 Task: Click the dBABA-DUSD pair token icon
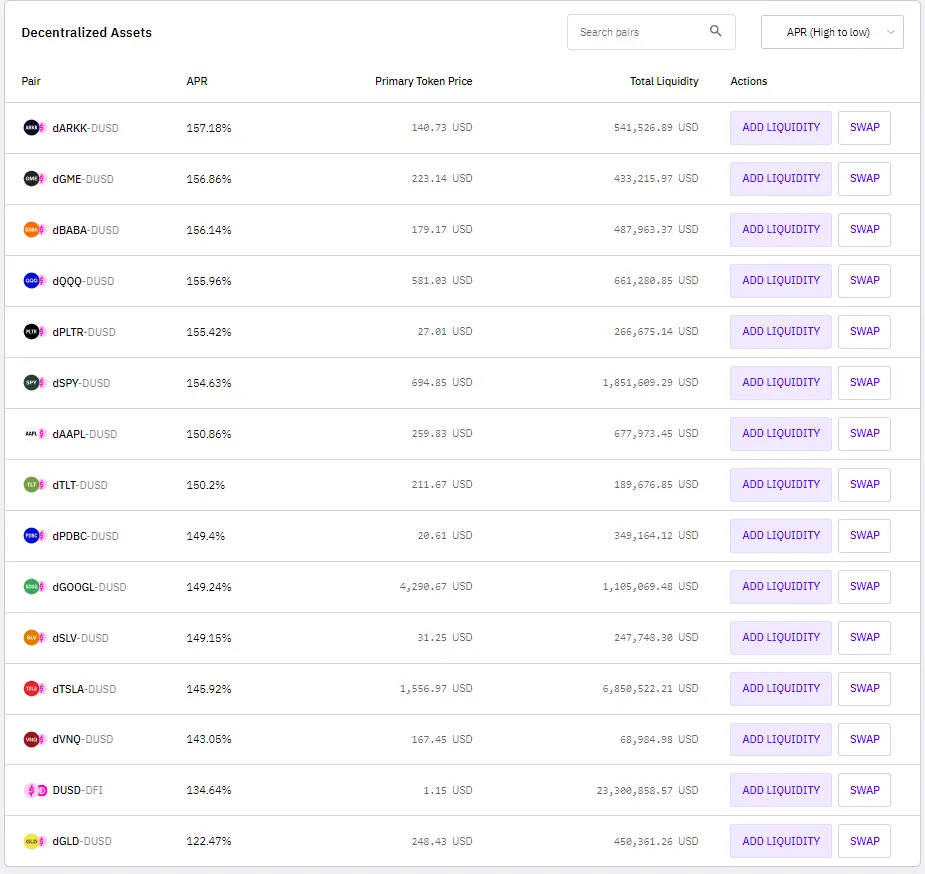35,229
